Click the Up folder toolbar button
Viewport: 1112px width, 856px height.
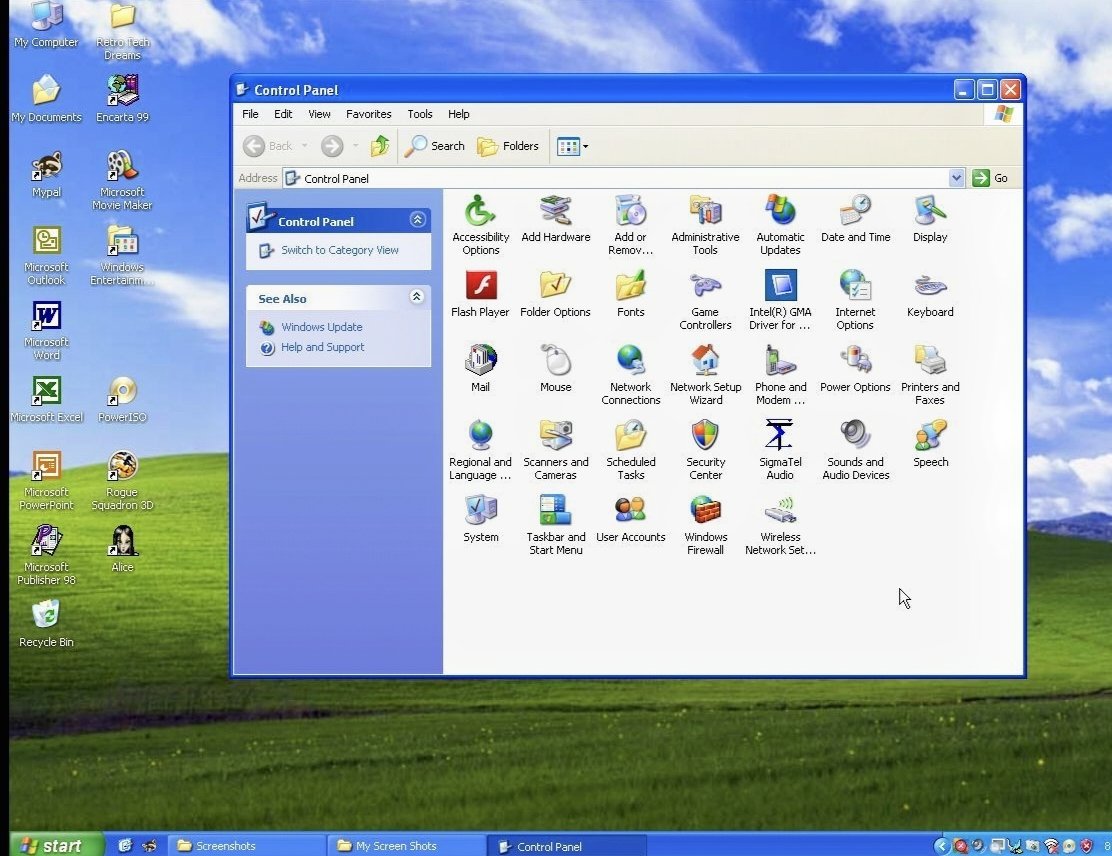[379, 146]
